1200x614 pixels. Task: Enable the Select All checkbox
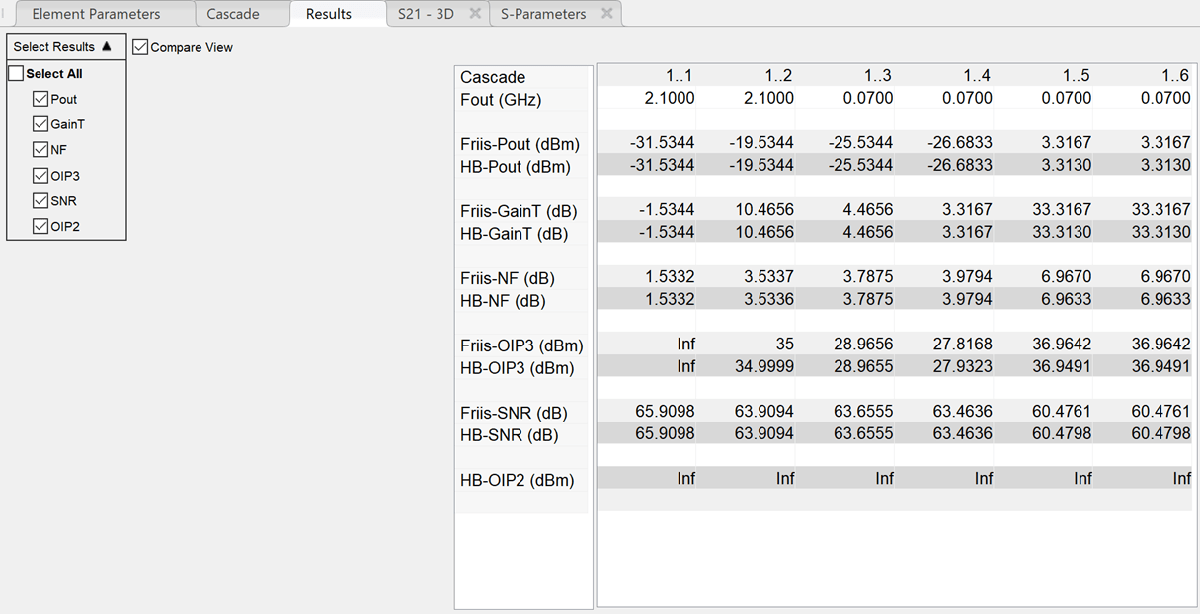(x=16, y=73)
